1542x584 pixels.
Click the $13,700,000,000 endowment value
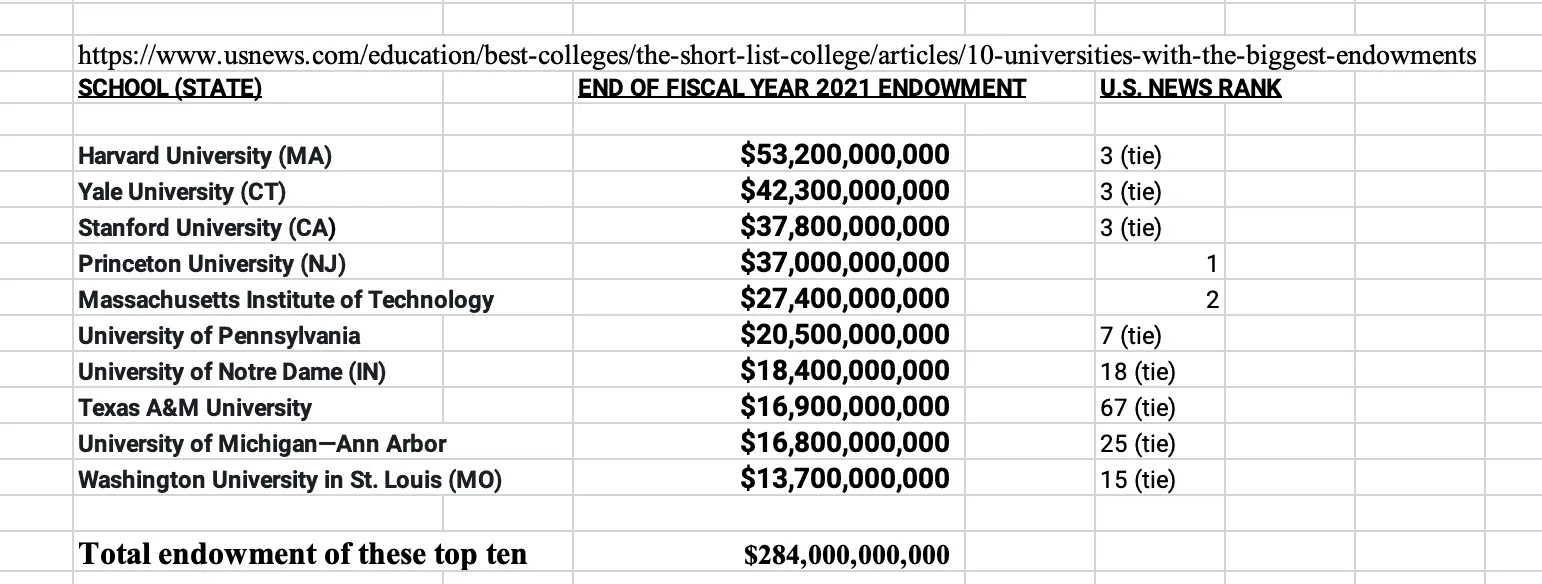point(844,479)
